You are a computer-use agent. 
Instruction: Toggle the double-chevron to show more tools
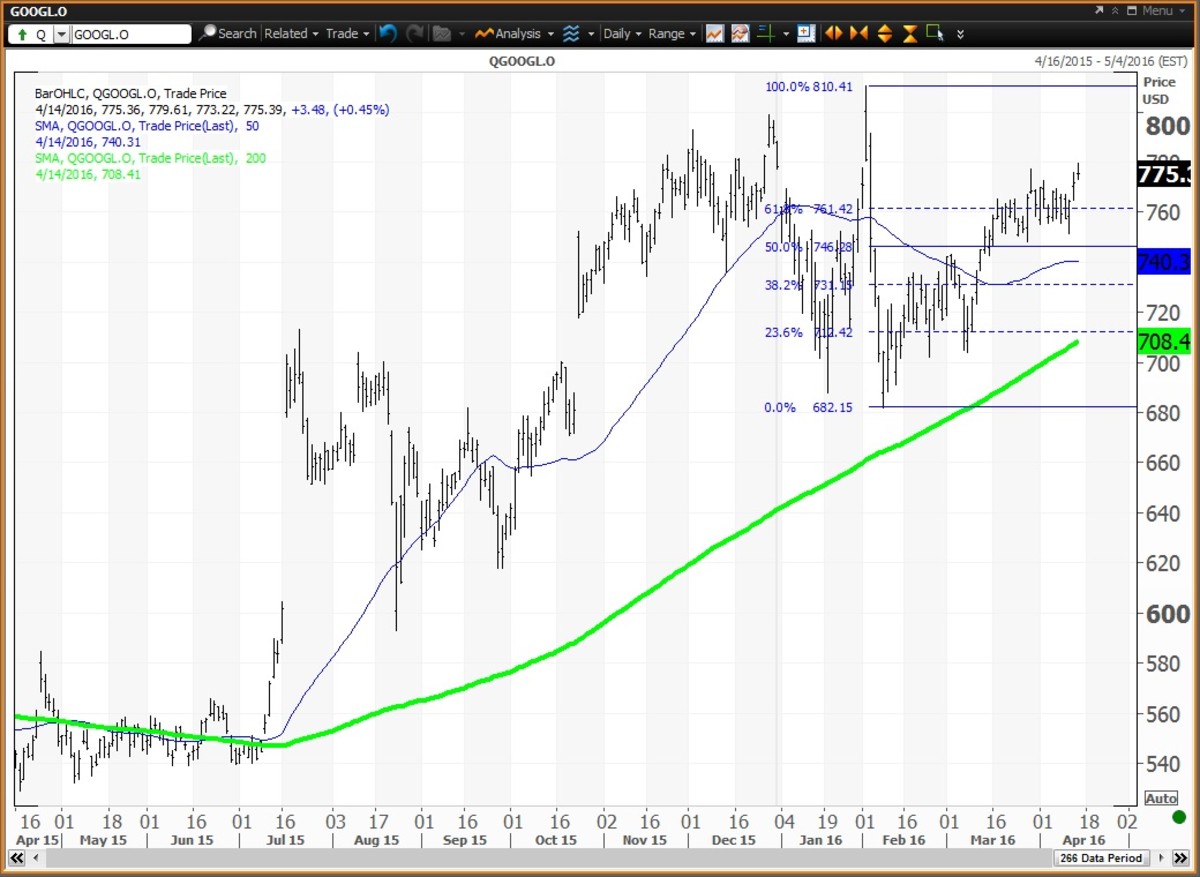coord(959,33)
